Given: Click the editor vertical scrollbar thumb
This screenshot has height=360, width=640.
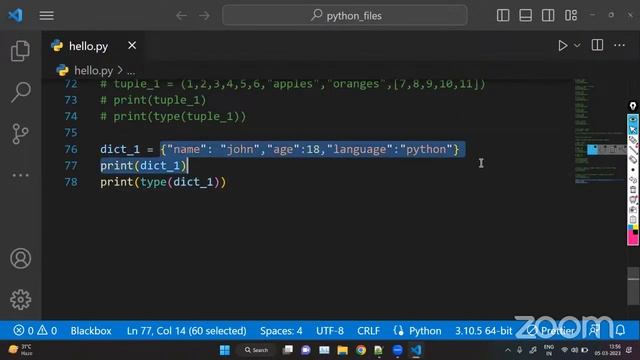Looking at the screenshot, I should click(633, 286).
